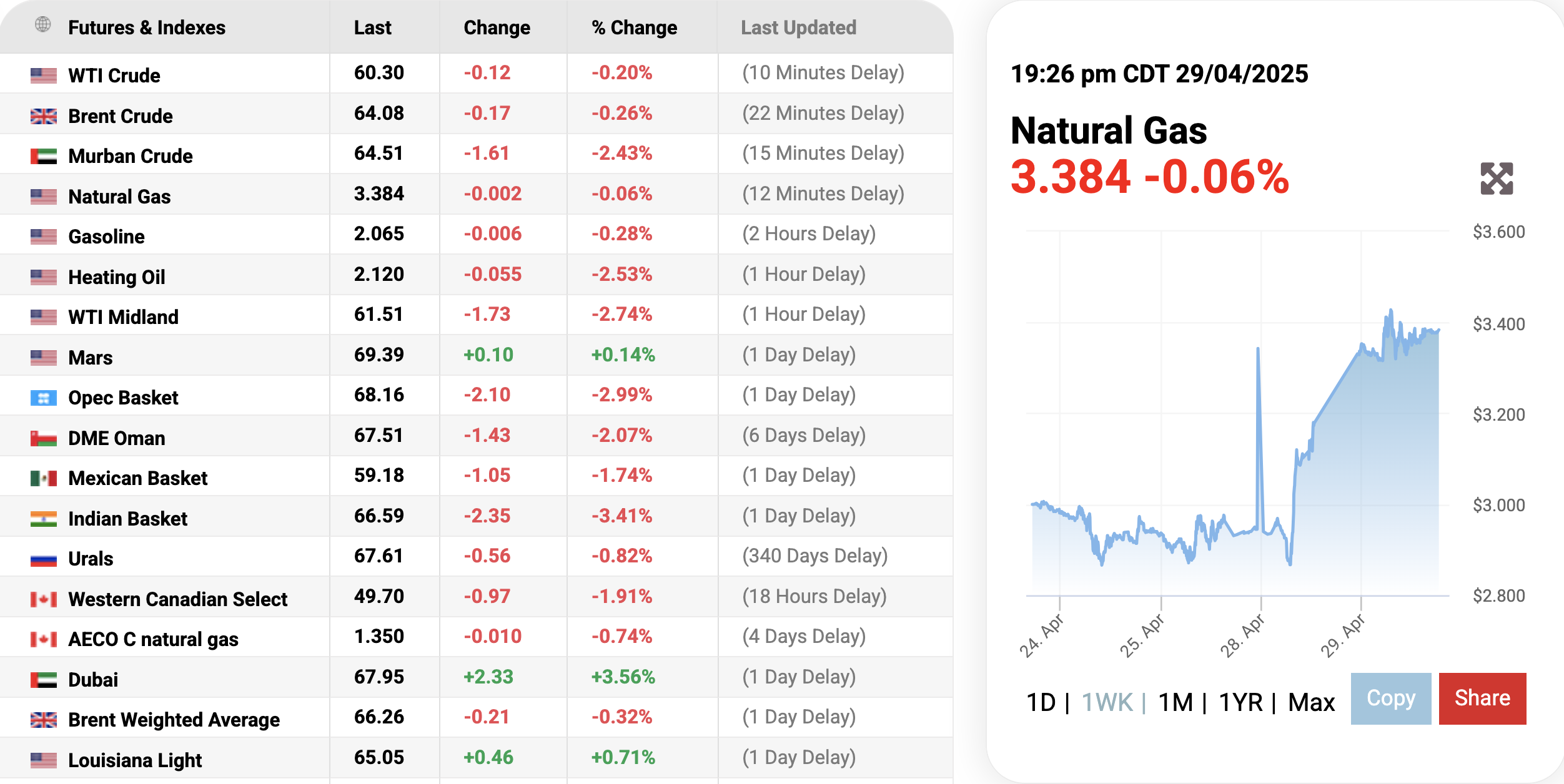Switch chart to 1YR range
Viewport: 1564px width, 784px height.
coord(1240,702)
